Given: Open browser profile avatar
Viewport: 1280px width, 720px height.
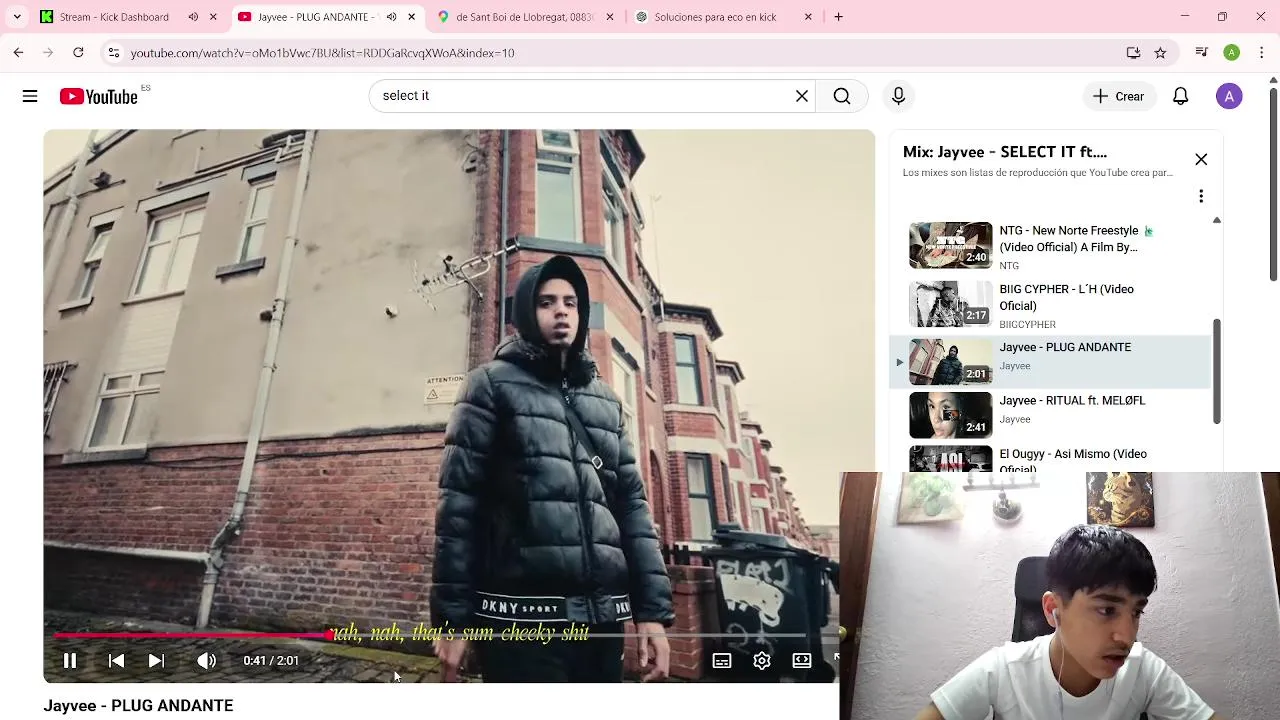Looking at the screenshot, I should click(1232, 53).
